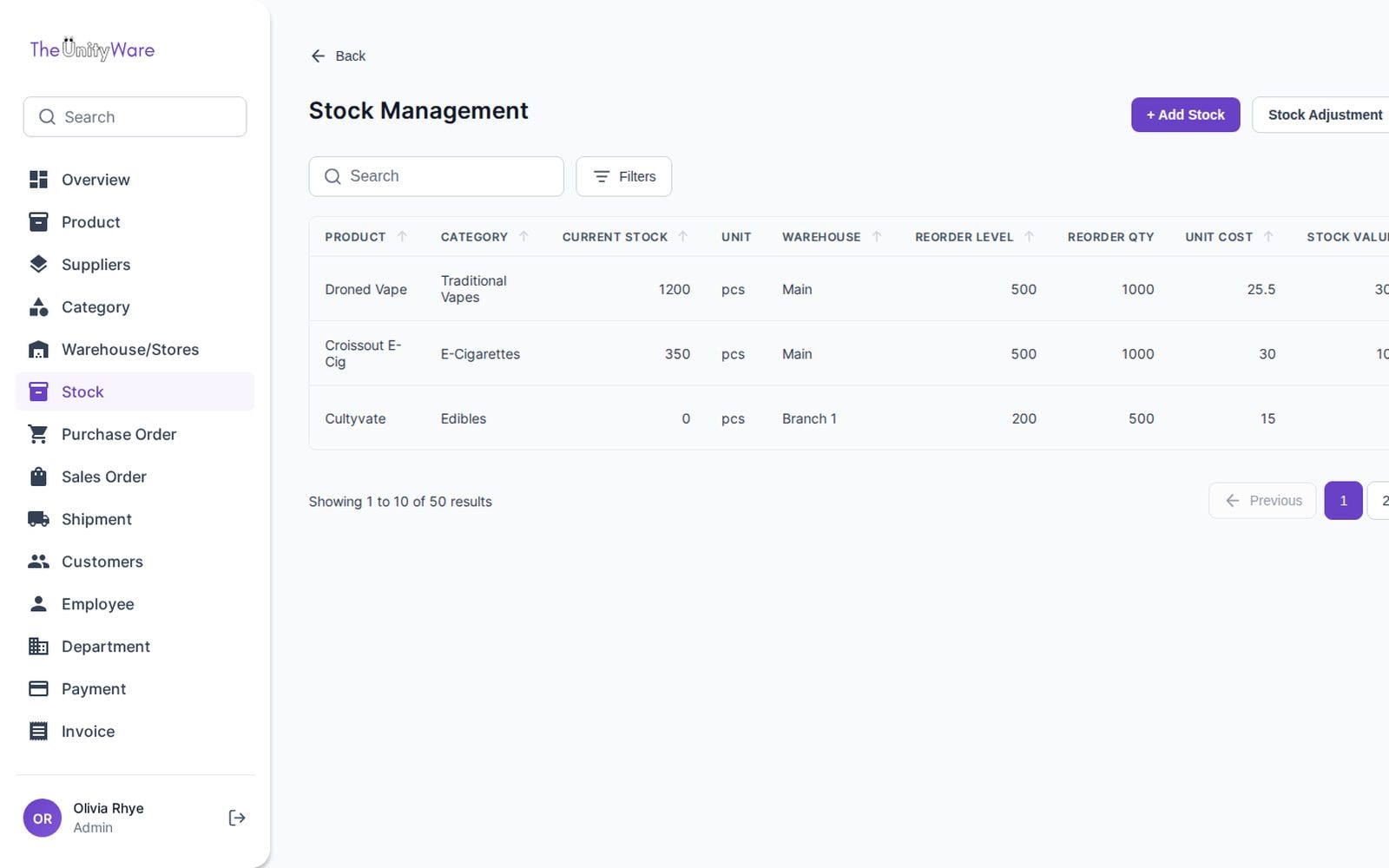Click the Purchase Order cart icon
Viewport: 1389px width, 868px height.
[38, 434]
